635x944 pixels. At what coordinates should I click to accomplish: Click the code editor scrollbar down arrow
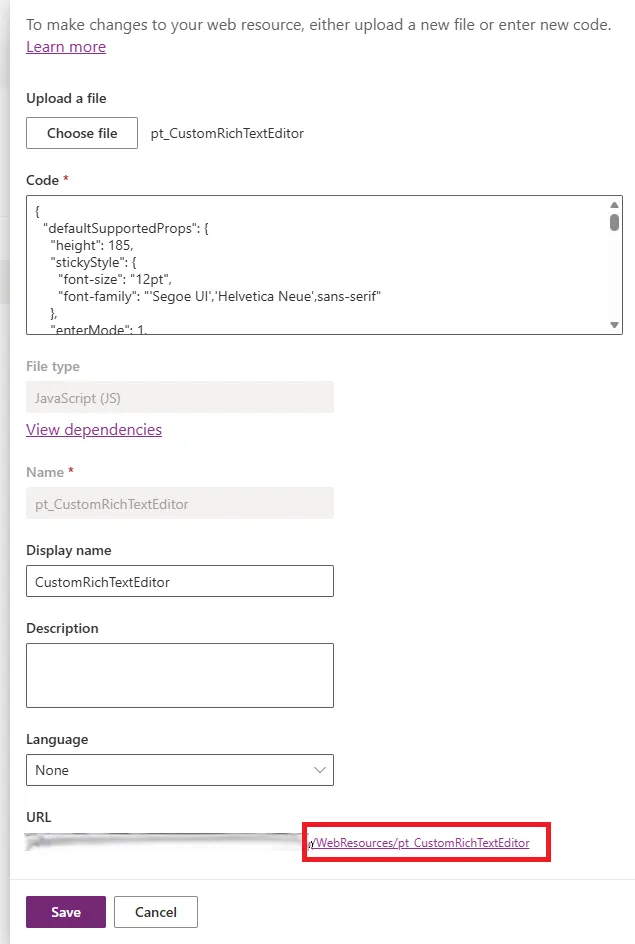pos(613,324)
